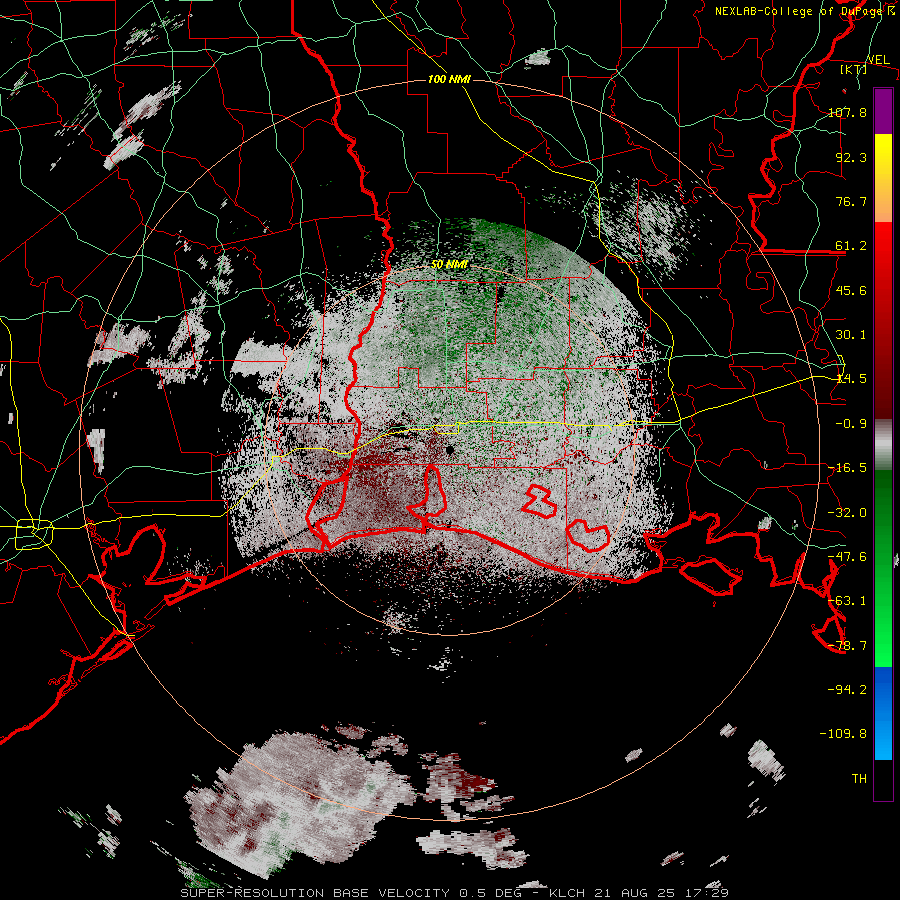Click the [KT] units label
Viewport: 900px width, 900px height.
854,69
